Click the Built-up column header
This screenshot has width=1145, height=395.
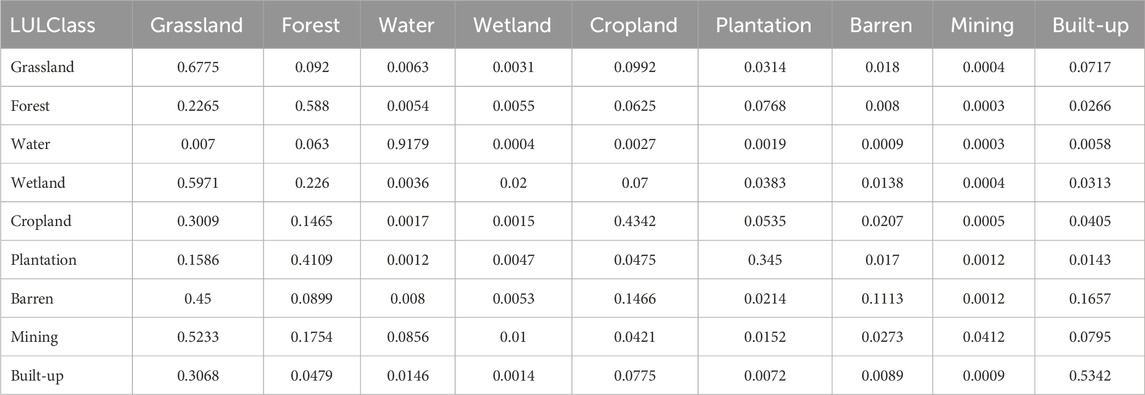(1092, 25)
